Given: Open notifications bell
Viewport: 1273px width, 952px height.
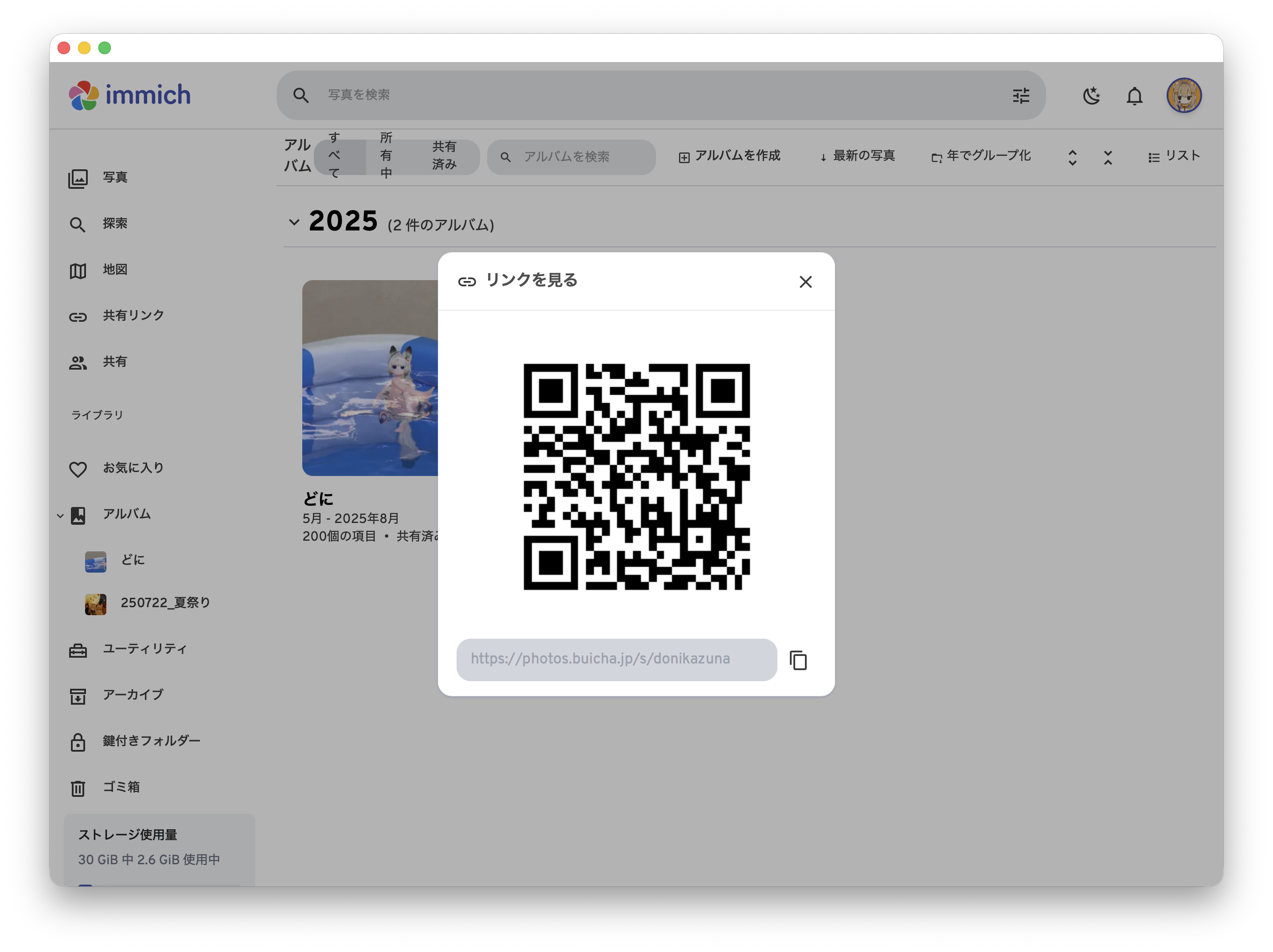Looking at the screenshot, I should click(1134, 96).
